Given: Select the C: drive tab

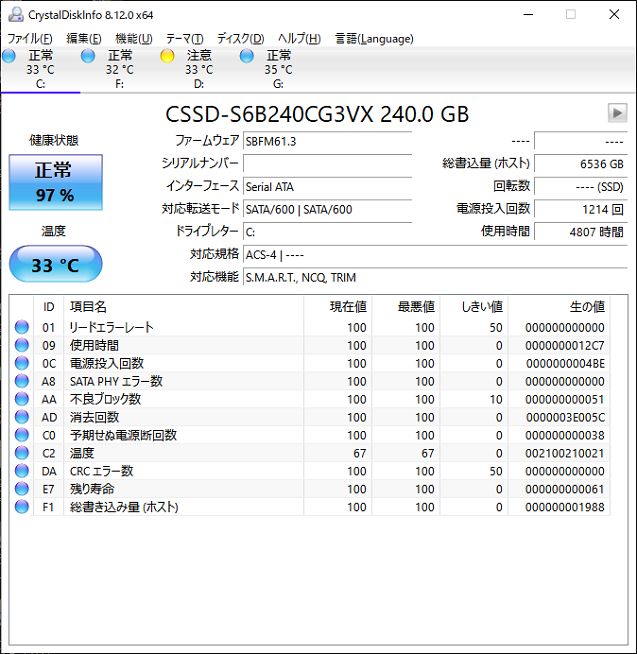Looking at the screenshot, I should pyautogui.click(x=40, y=70).
